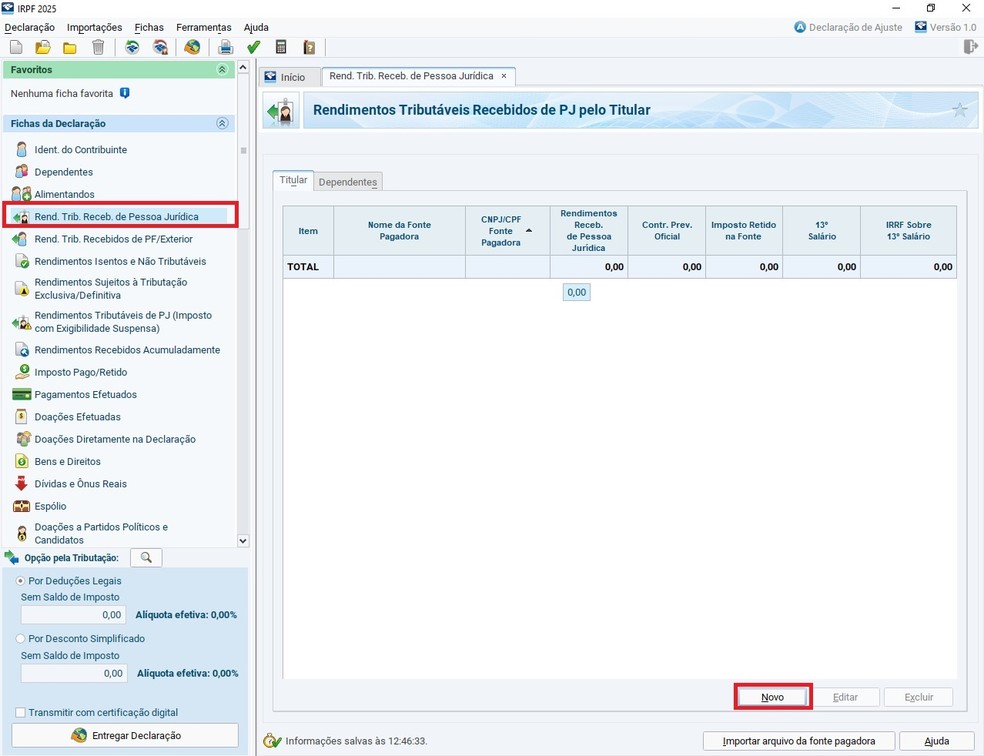
Task: Select Por Desconto Simplificado radio option
Action: (21, 639)
